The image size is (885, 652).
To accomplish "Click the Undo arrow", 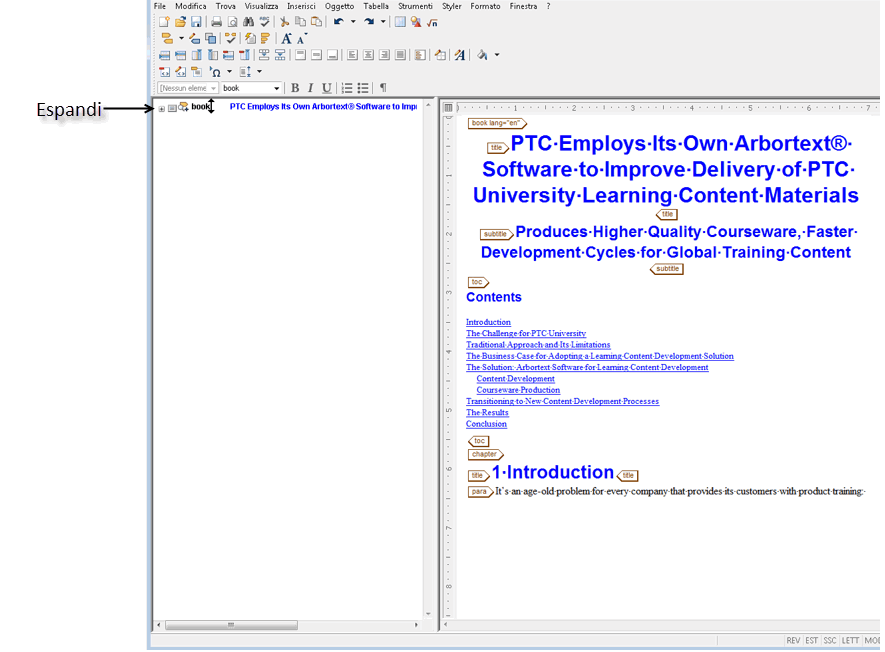I will (339, 22).
